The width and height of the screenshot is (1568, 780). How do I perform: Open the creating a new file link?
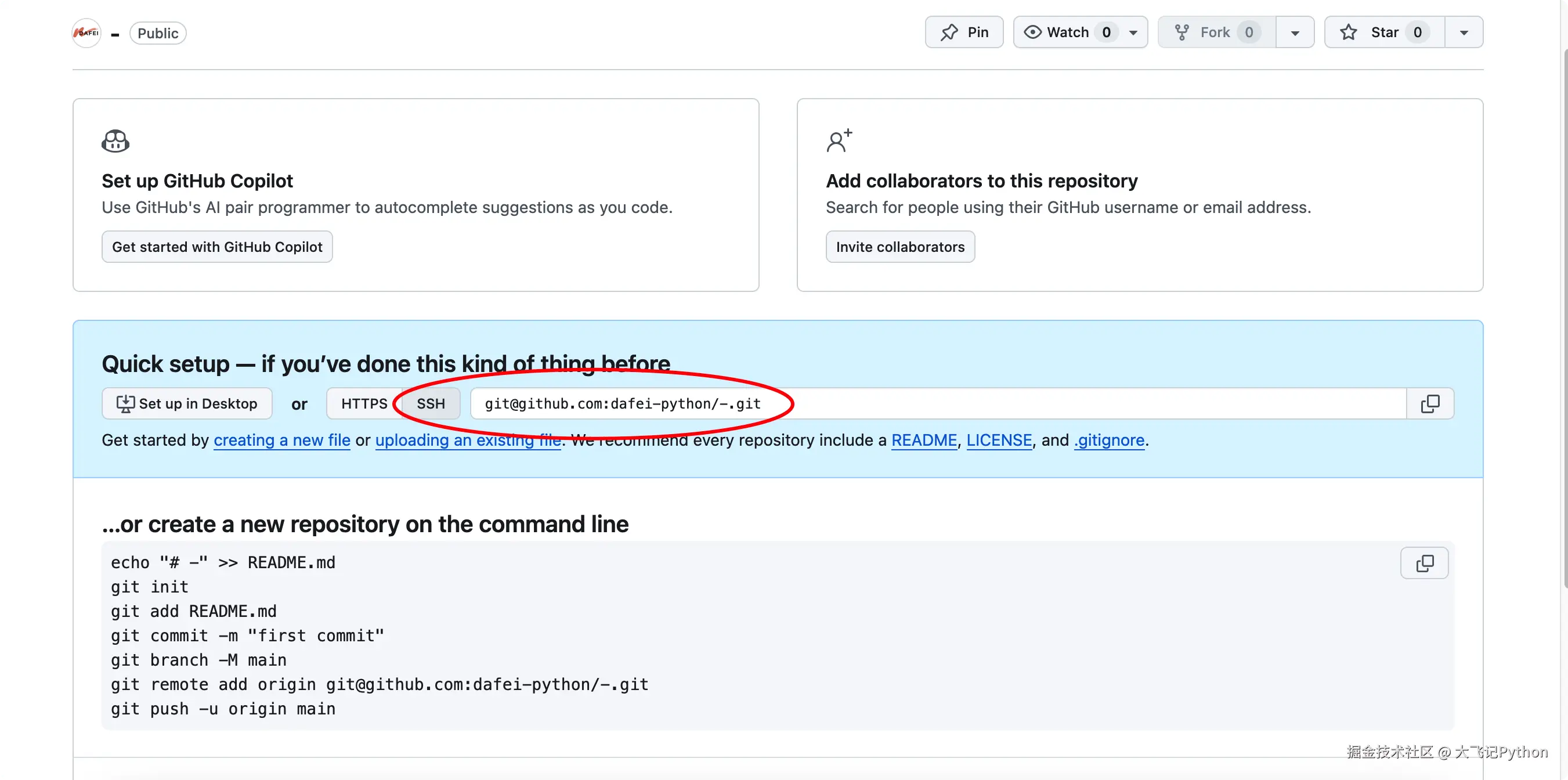tap(282, 440)
